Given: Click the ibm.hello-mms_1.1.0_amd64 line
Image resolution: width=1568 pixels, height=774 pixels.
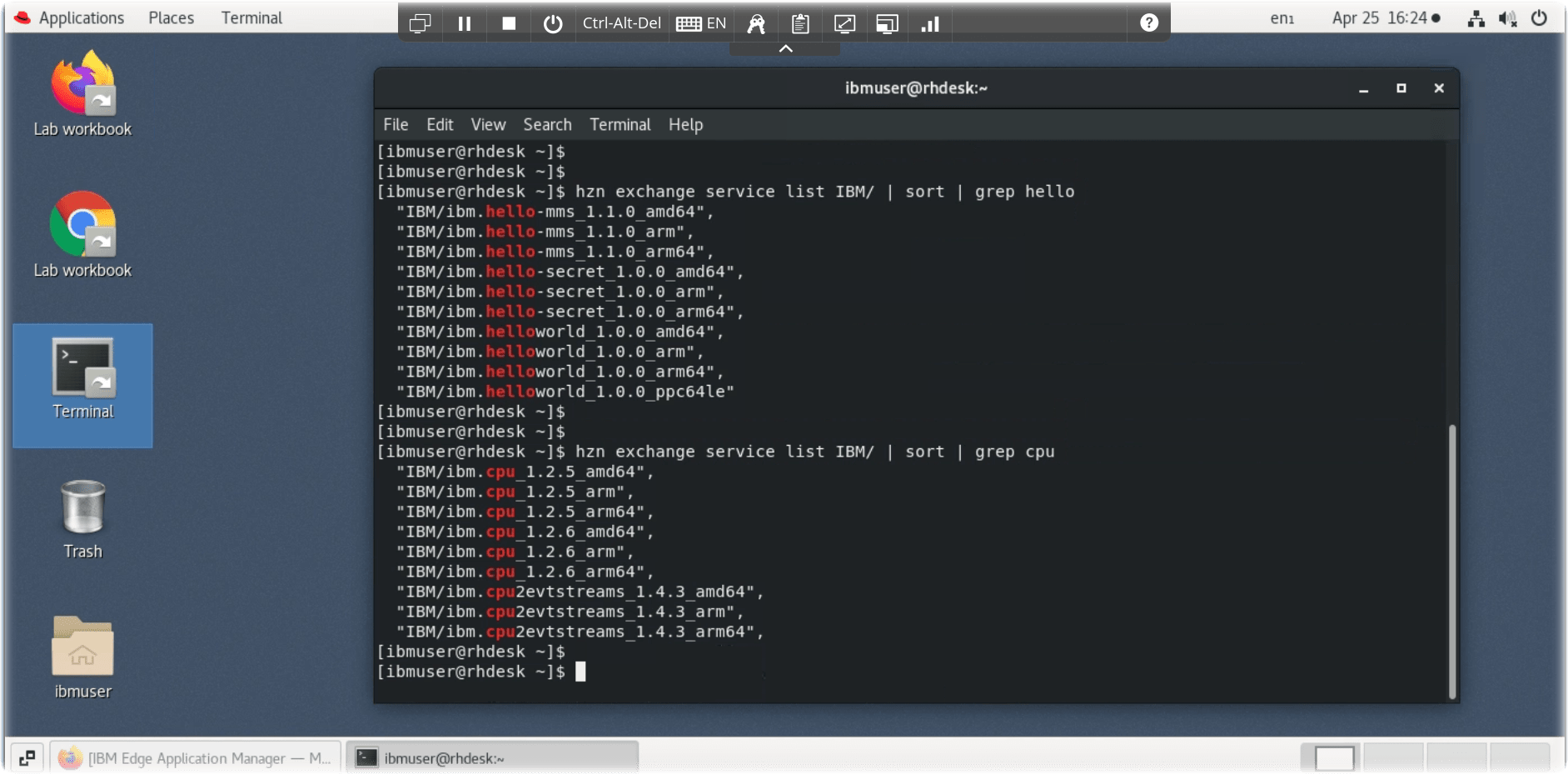Looking at the screenshot, I should (554, 212).
